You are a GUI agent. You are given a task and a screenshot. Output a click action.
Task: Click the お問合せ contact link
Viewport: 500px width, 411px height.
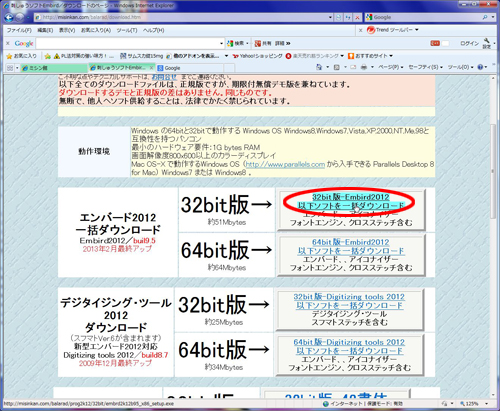164,77
